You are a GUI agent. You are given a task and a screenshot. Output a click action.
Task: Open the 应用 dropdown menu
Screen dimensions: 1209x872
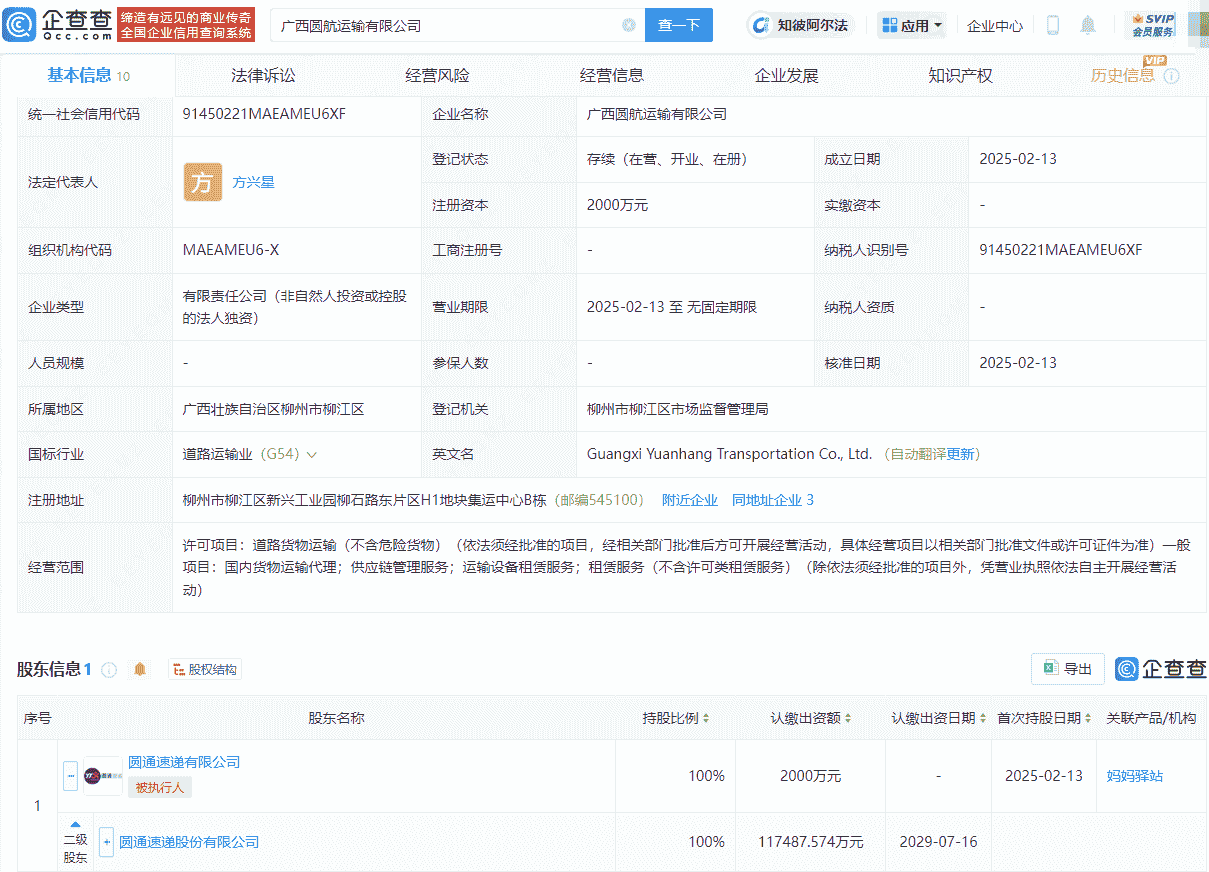(911, 24)
